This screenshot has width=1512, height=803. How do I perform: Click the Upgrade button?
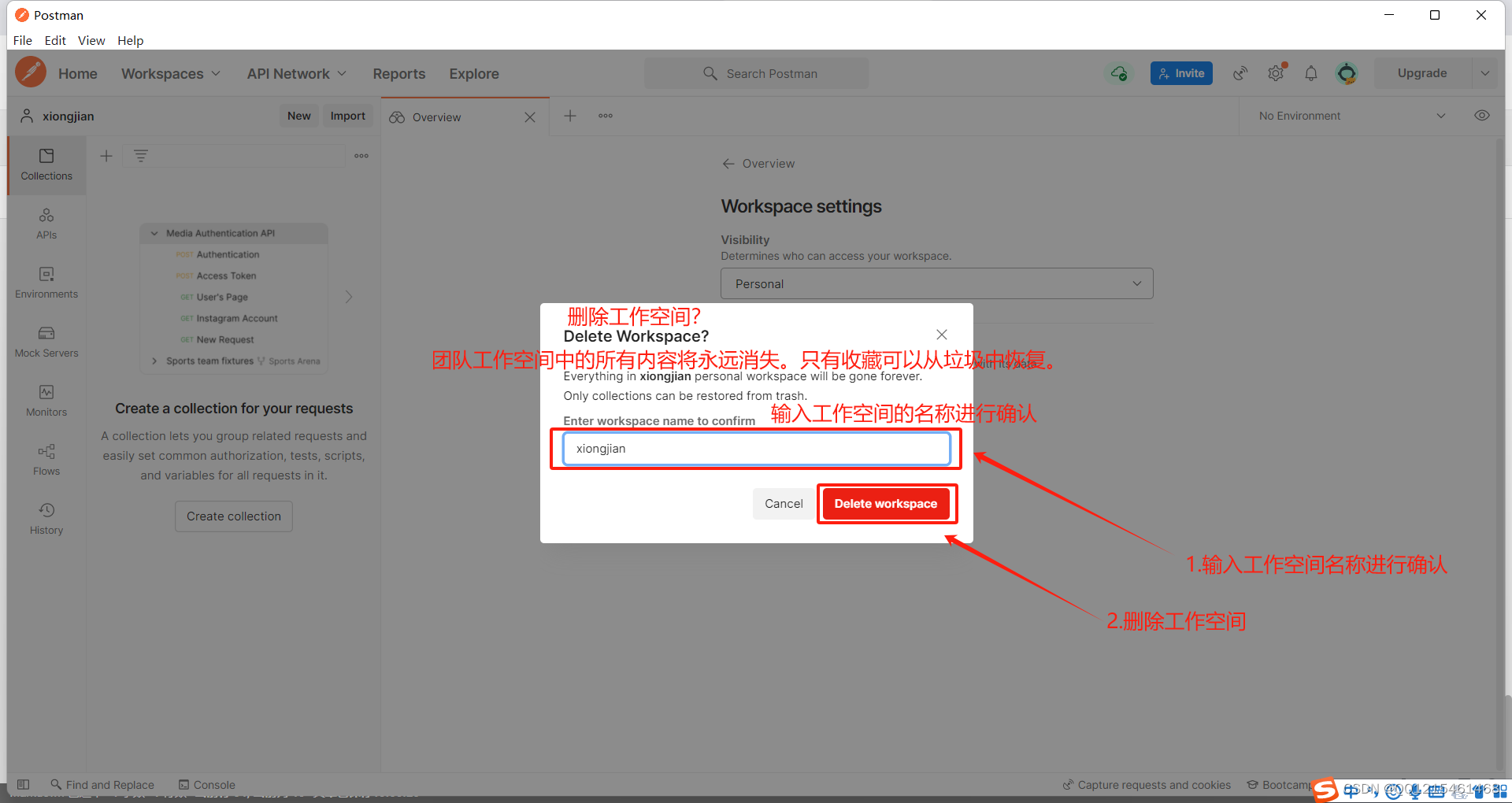tap(1422, 73)
